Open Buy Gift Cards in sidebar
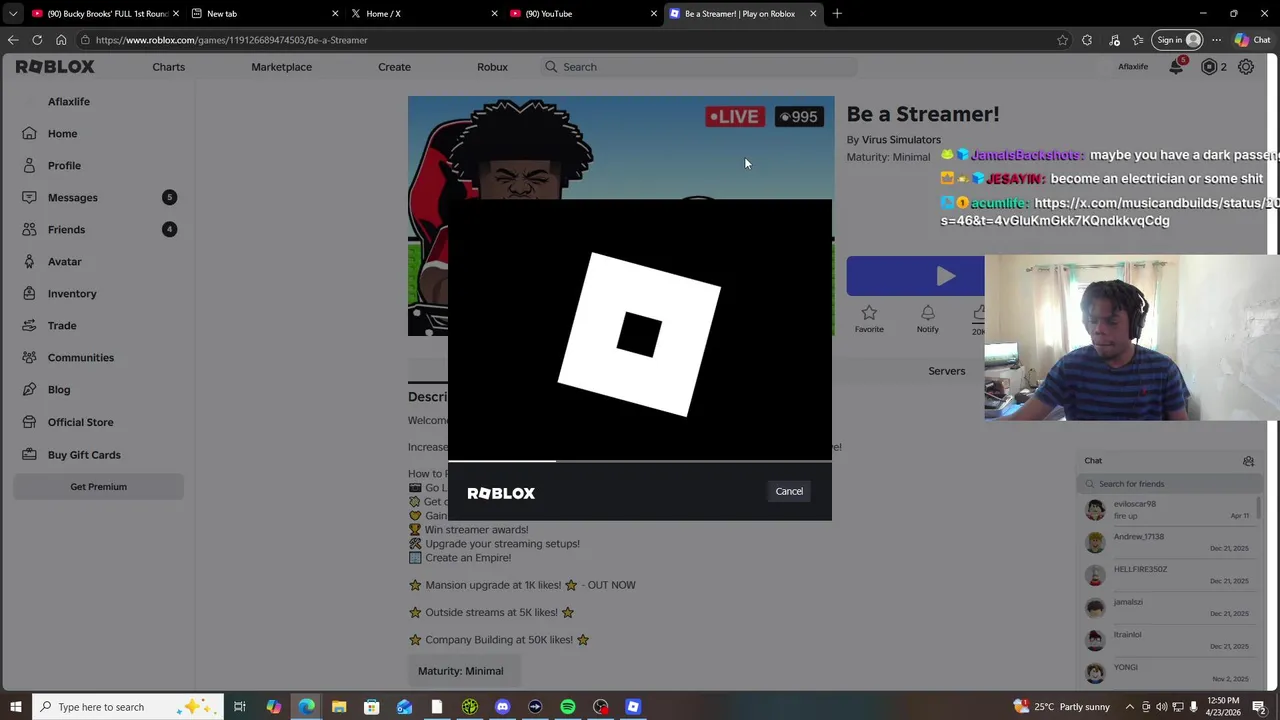The height and width of the screenshot is (720, 1280). [84, 454]
